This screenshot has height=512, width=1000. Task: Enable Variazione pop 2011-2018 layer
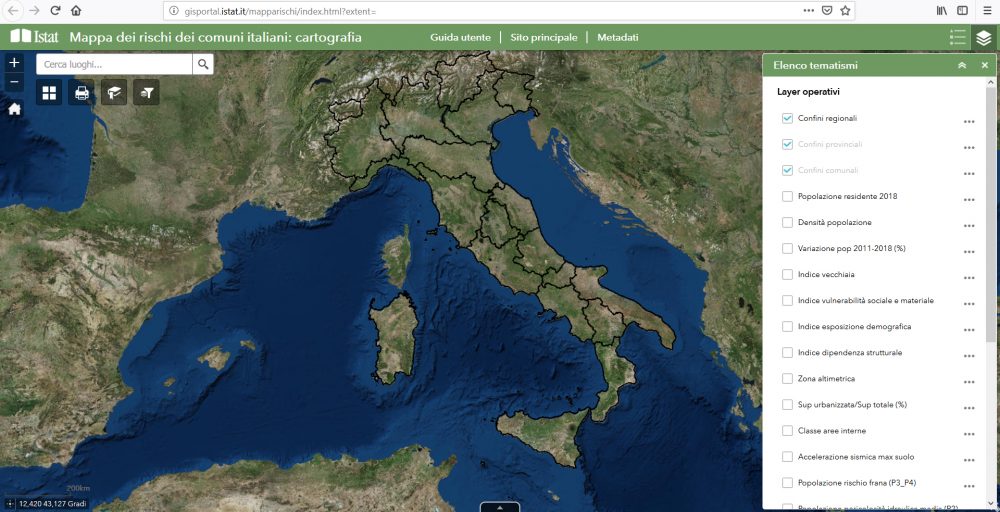coord(787,248)
